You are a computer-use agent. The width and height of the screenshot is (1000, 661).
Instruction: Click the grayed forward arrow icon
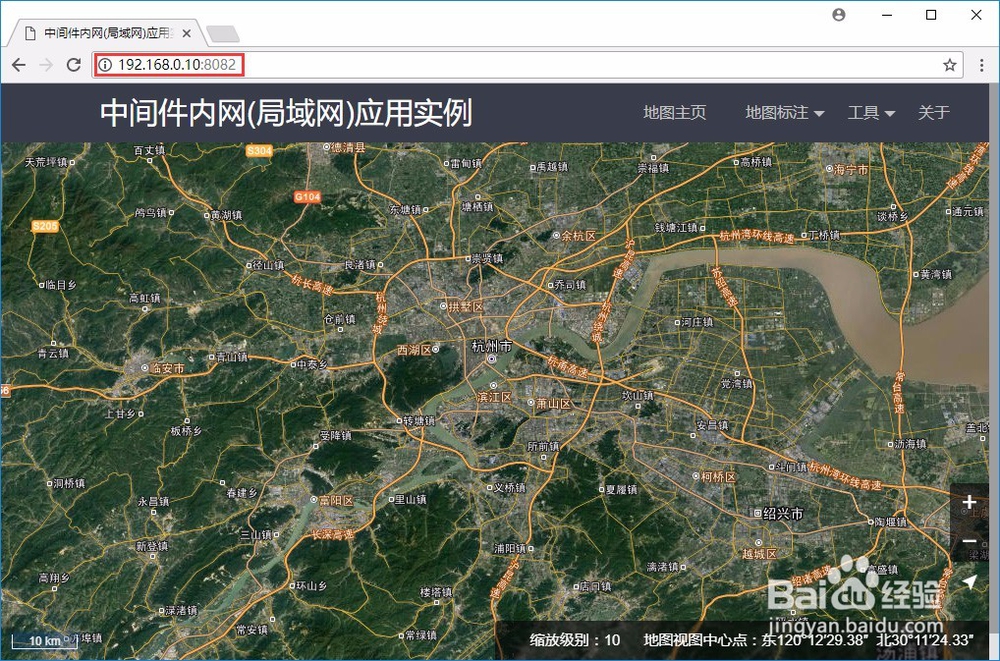(45, 64)
